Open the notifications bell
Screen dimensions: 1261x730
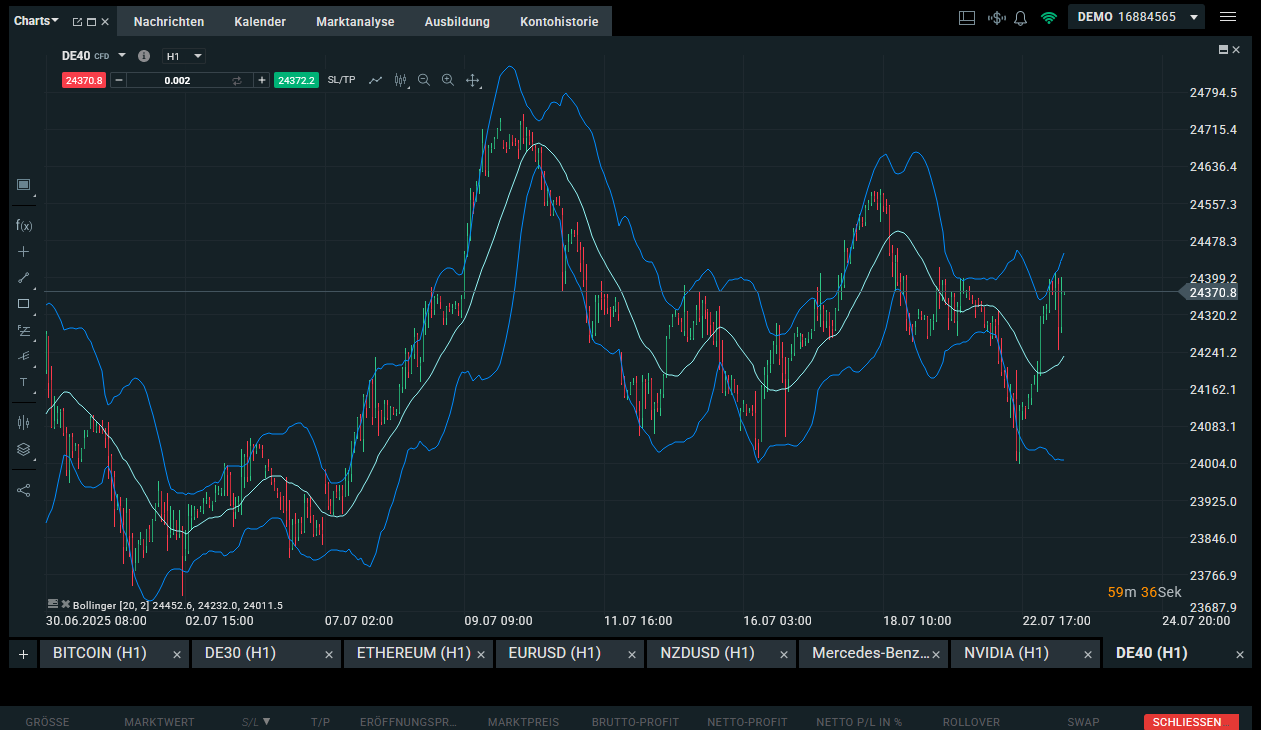pyautogui.click(x=1021, y=18)
